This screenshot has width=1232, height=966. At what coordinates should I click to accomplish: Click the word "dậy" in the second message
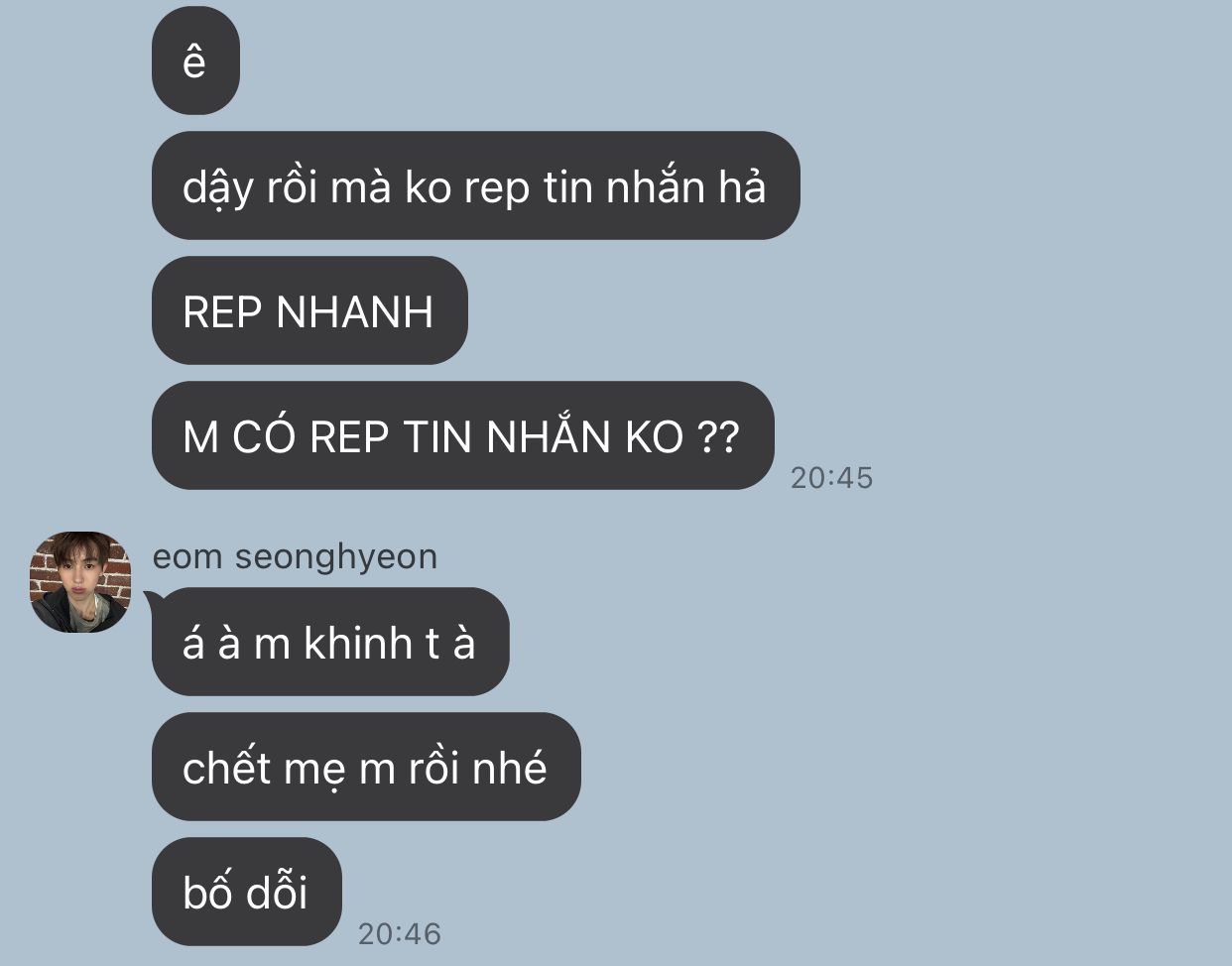coord(218,188)
